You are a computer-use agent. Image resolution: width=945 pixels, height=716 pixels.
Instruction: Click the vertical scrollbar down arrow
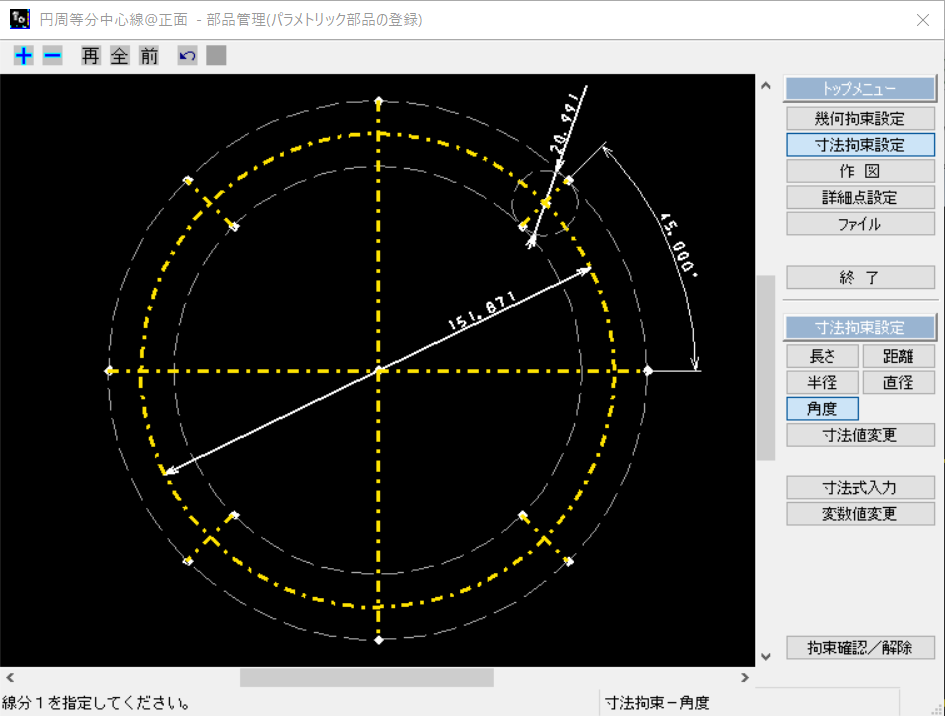tap(766, 656)
